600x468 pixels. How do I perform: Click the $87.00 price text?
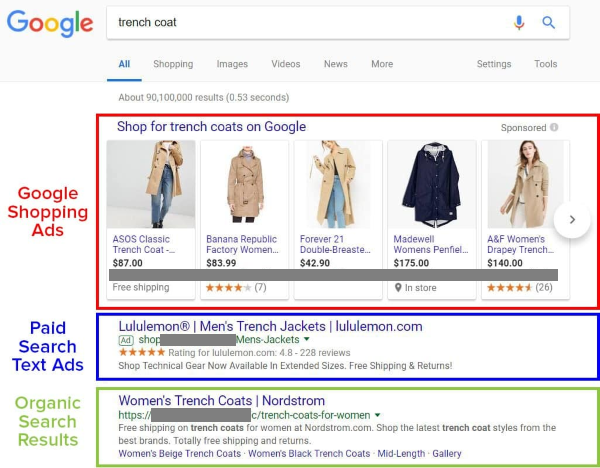pyautogui.click(x=127, y=263)
